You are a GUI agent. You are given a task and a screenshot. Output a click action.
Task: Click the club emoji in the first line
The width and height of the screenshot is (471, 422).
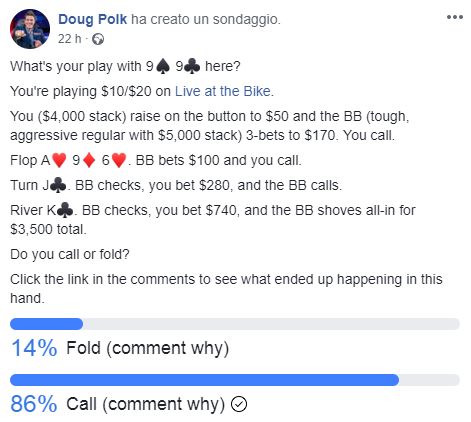pyautogui.click(x=192, y=66)
